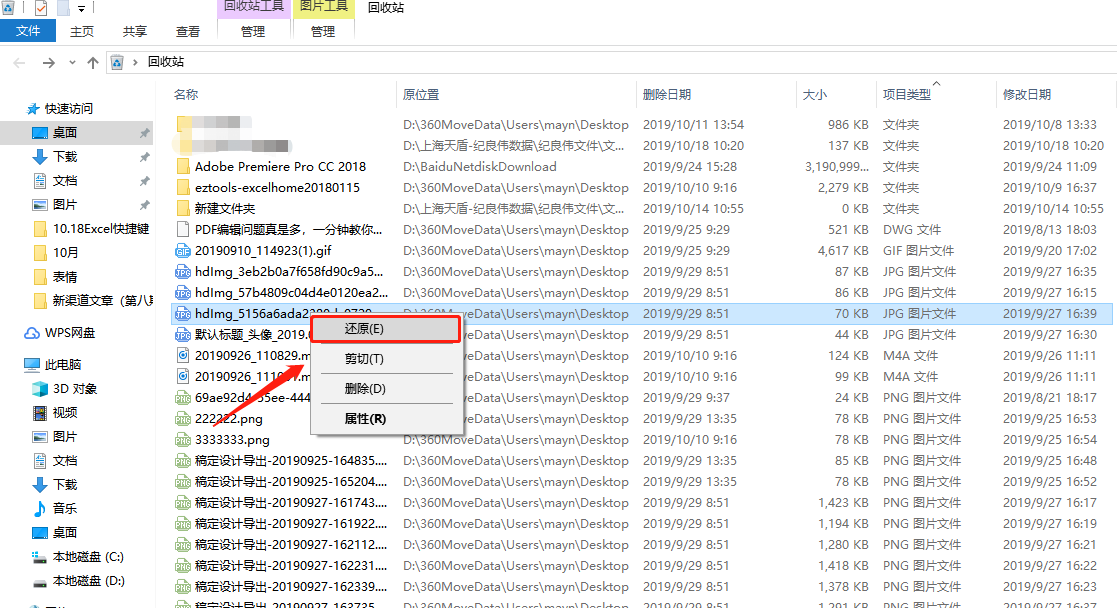Click the JPG icon of hdImg_3eb2b0a7f658
The width and height of the screenshot is (1117, 608).
[182, 272]
